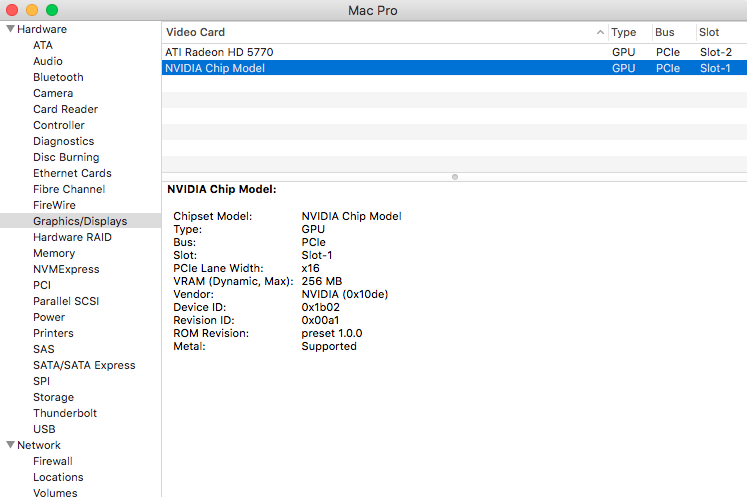Open Parallel SCSI entry

(66, 301)
